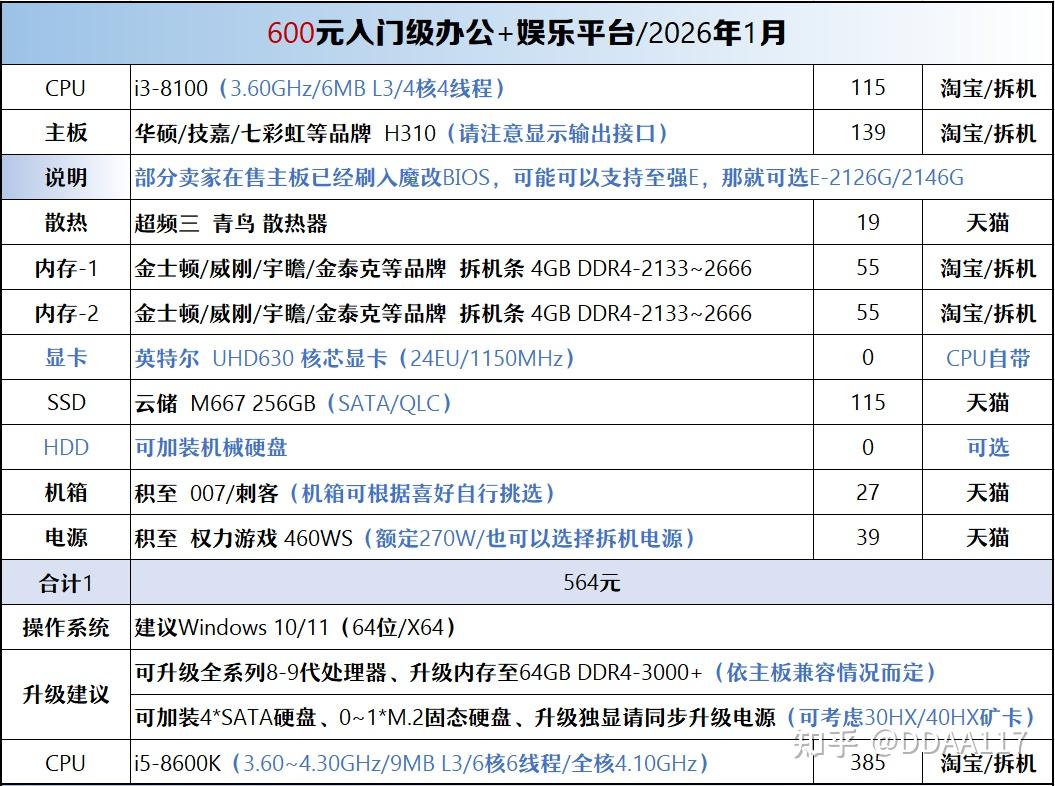Click the CPU自带 source cell

coord(988,358)
